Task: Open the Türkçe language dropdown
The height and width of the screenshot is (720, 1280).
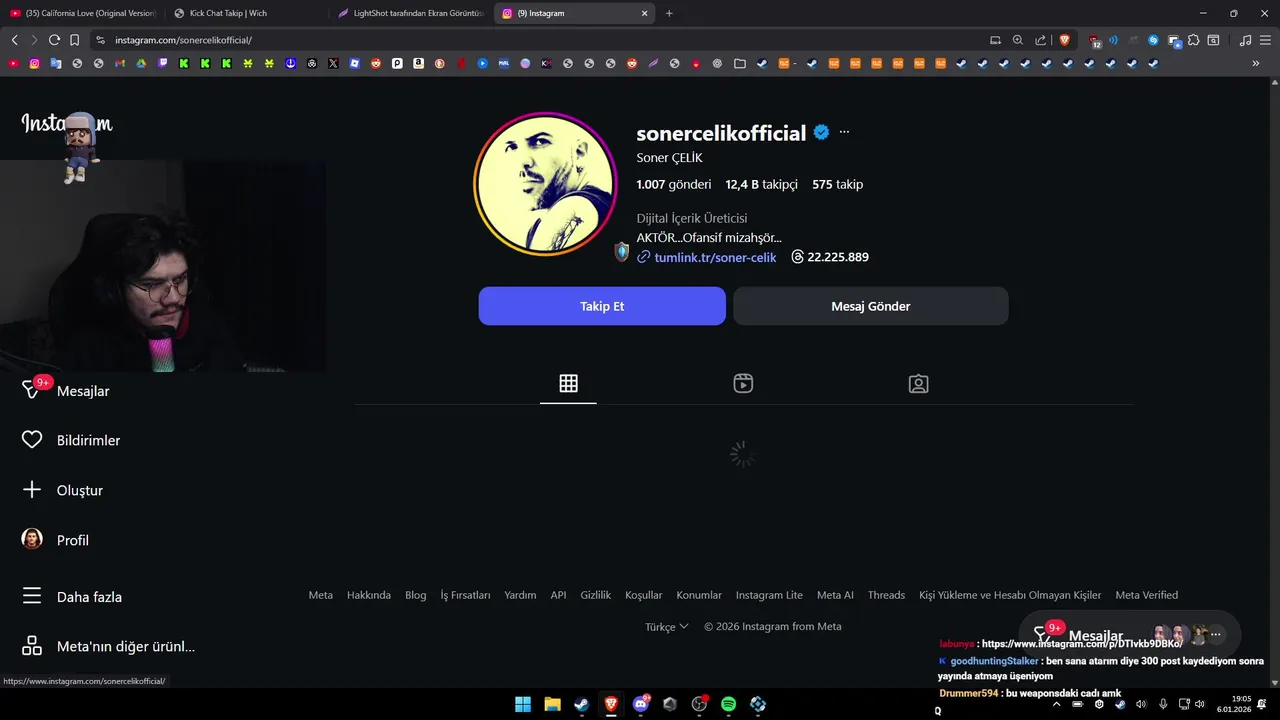Action: pos(667,626)
